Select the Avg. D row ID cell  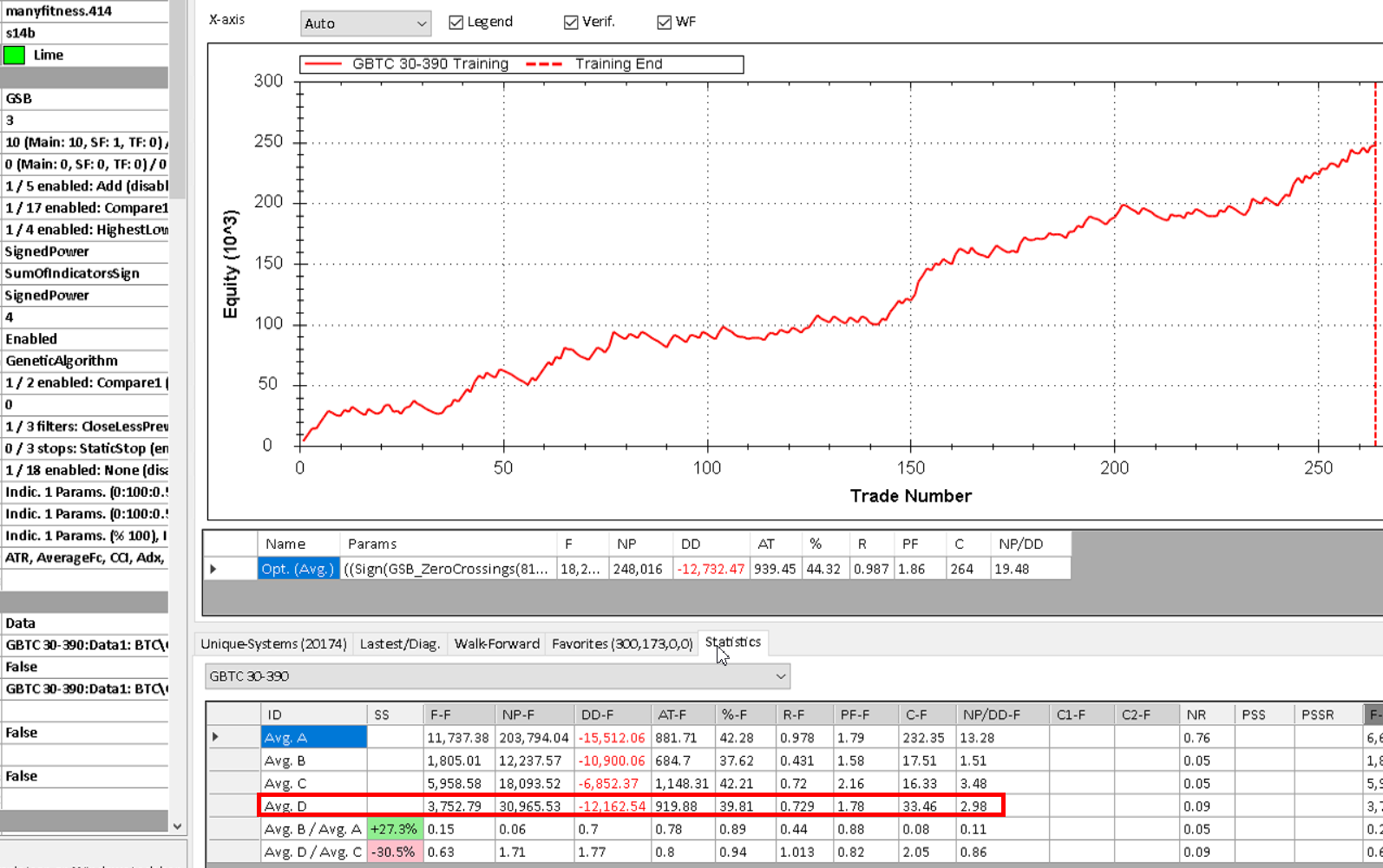[x=312, y=806]
